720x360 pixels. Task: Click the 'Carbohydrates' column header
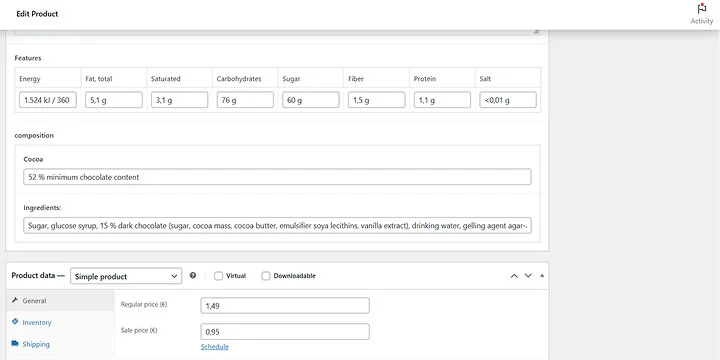(239, 79)
